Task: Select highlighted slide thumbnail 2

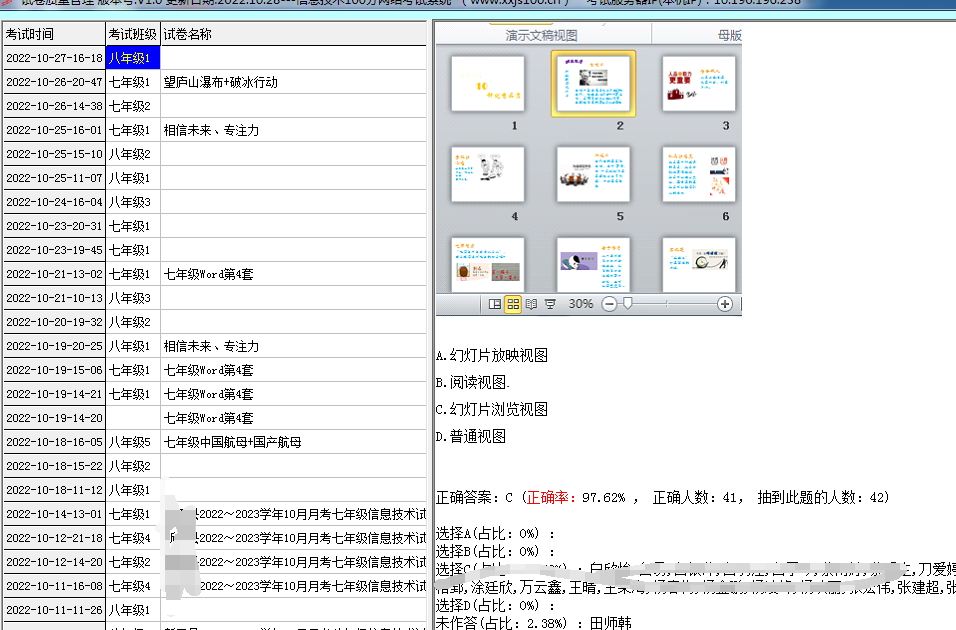Action: click(593, 84)
